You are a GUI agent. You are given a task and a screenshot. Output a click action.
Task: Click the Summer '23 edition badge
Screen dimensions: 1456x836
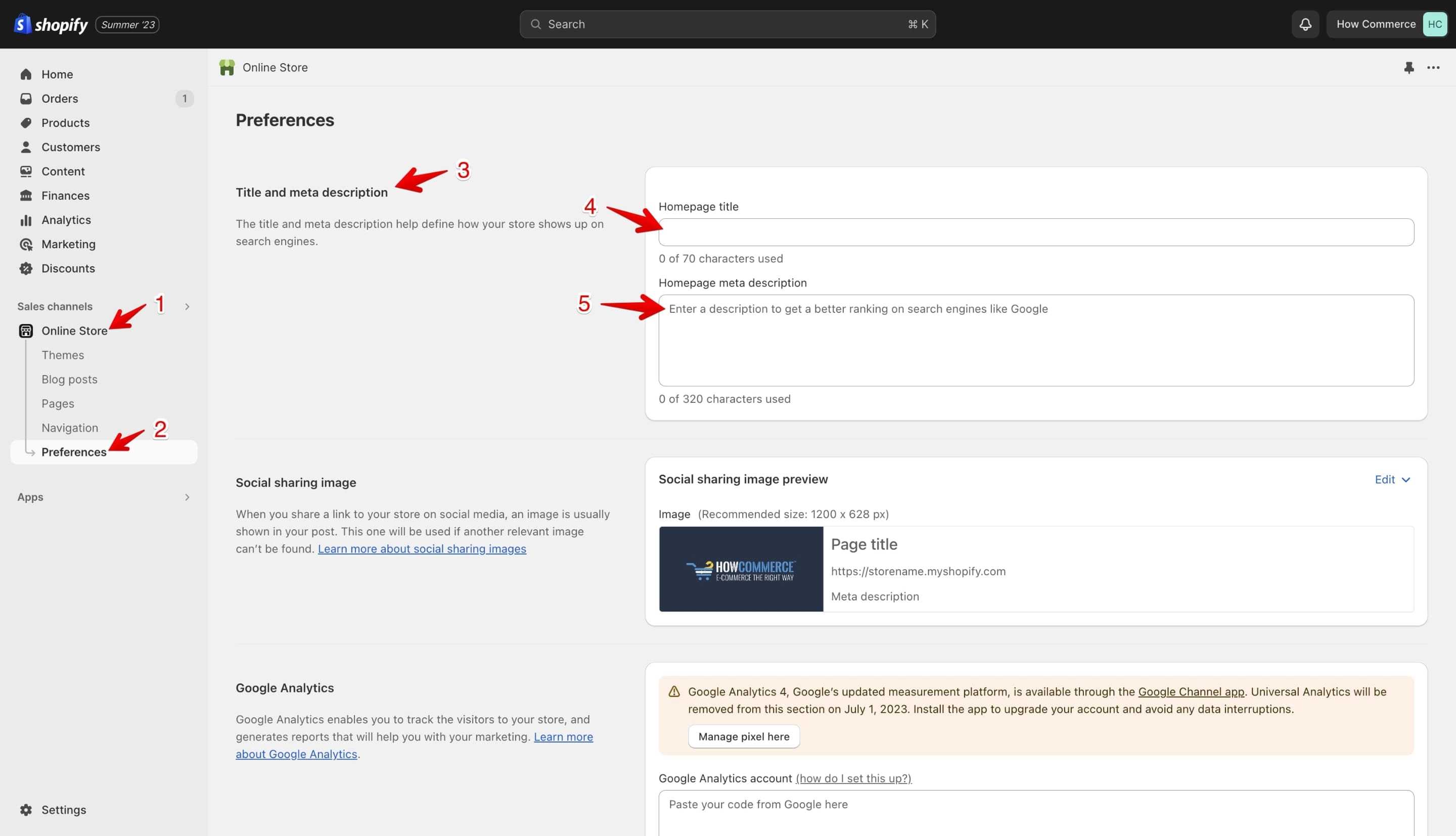[127, 25]
